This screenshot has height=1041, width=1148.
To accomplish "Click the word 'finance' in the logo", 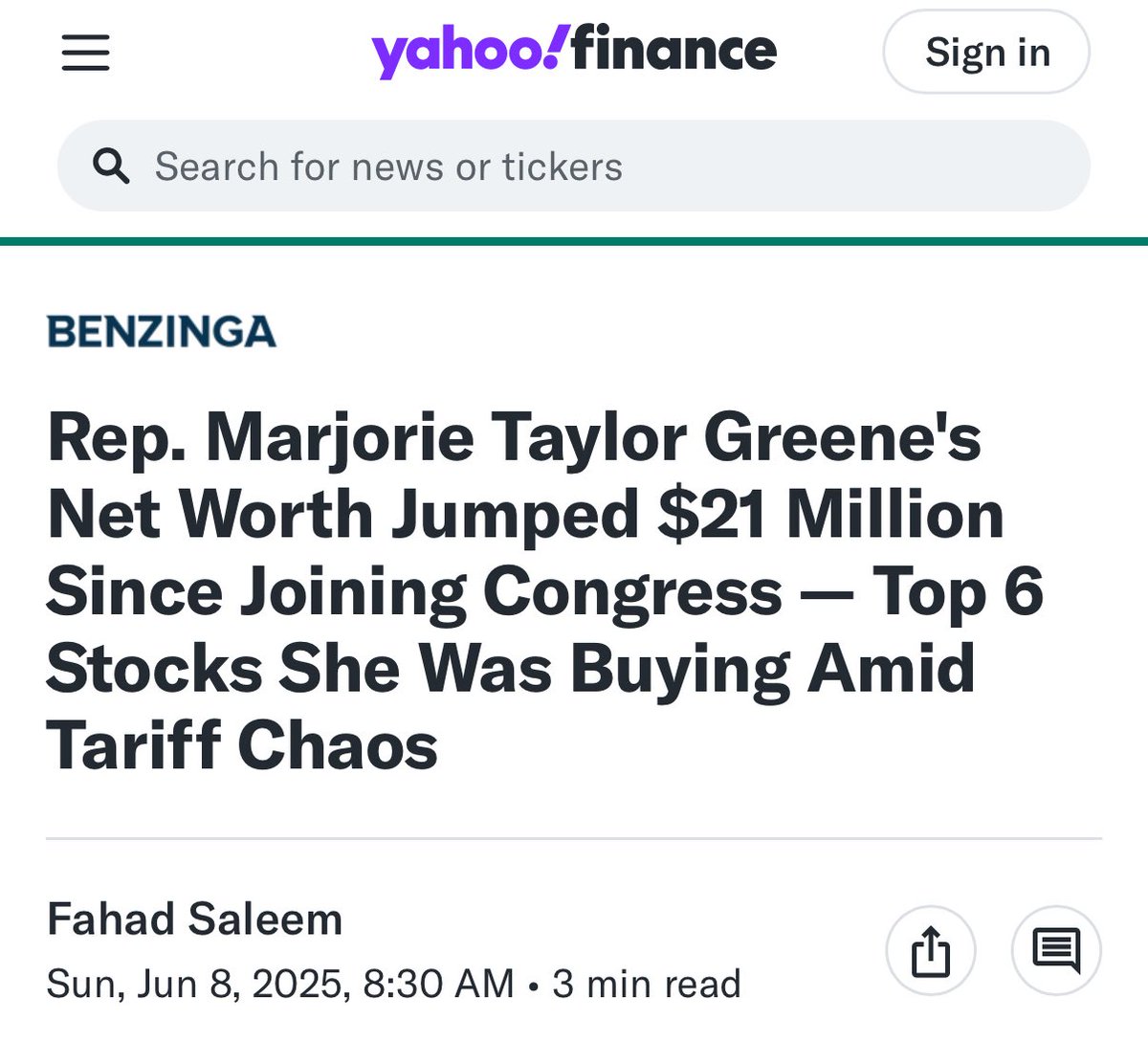I will (674, 52).
